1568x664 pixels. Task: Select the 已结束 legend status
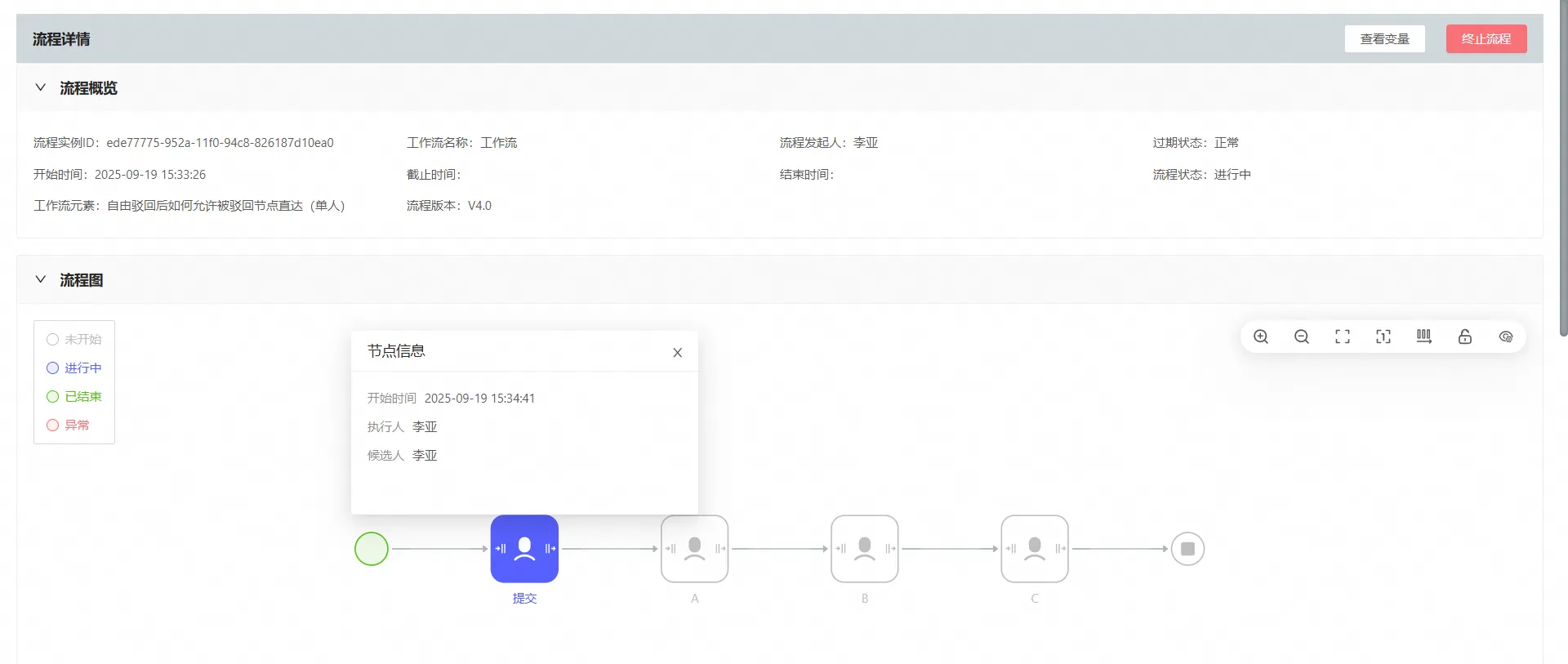tap(74, 397)
